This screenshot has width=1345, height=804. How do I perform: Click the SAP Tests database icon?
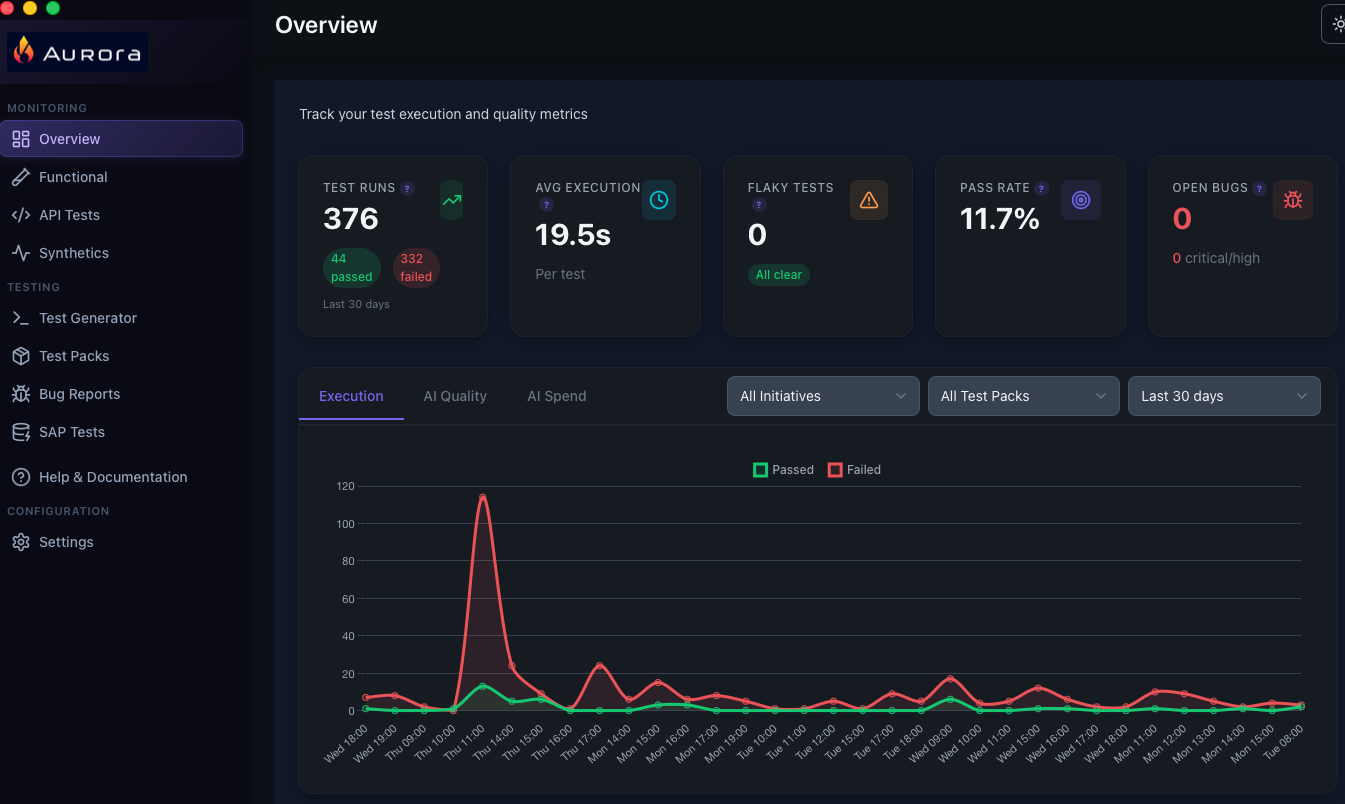point(21,432)
